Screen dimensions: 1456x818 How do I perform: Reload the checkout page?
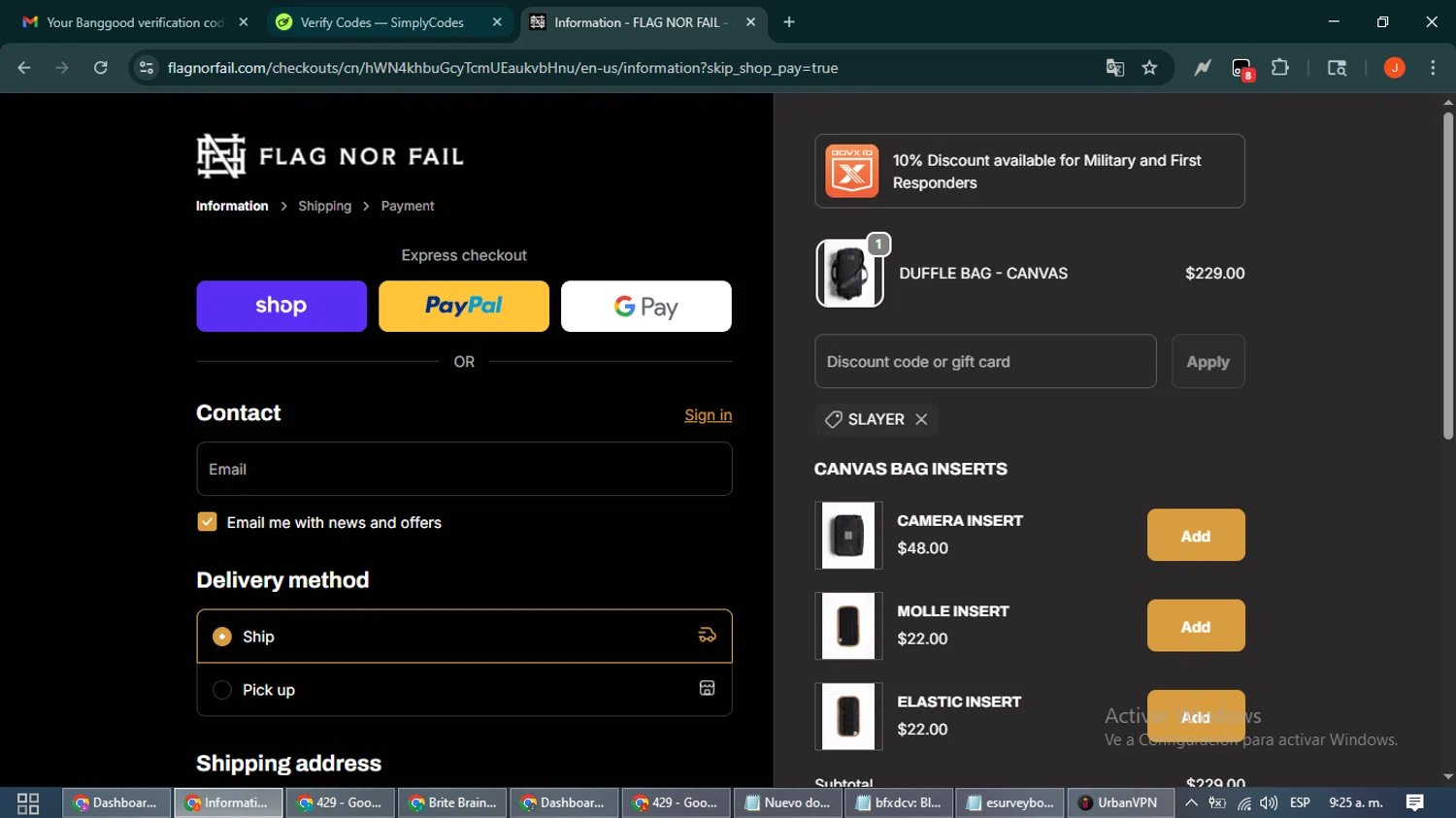(101, 68)
